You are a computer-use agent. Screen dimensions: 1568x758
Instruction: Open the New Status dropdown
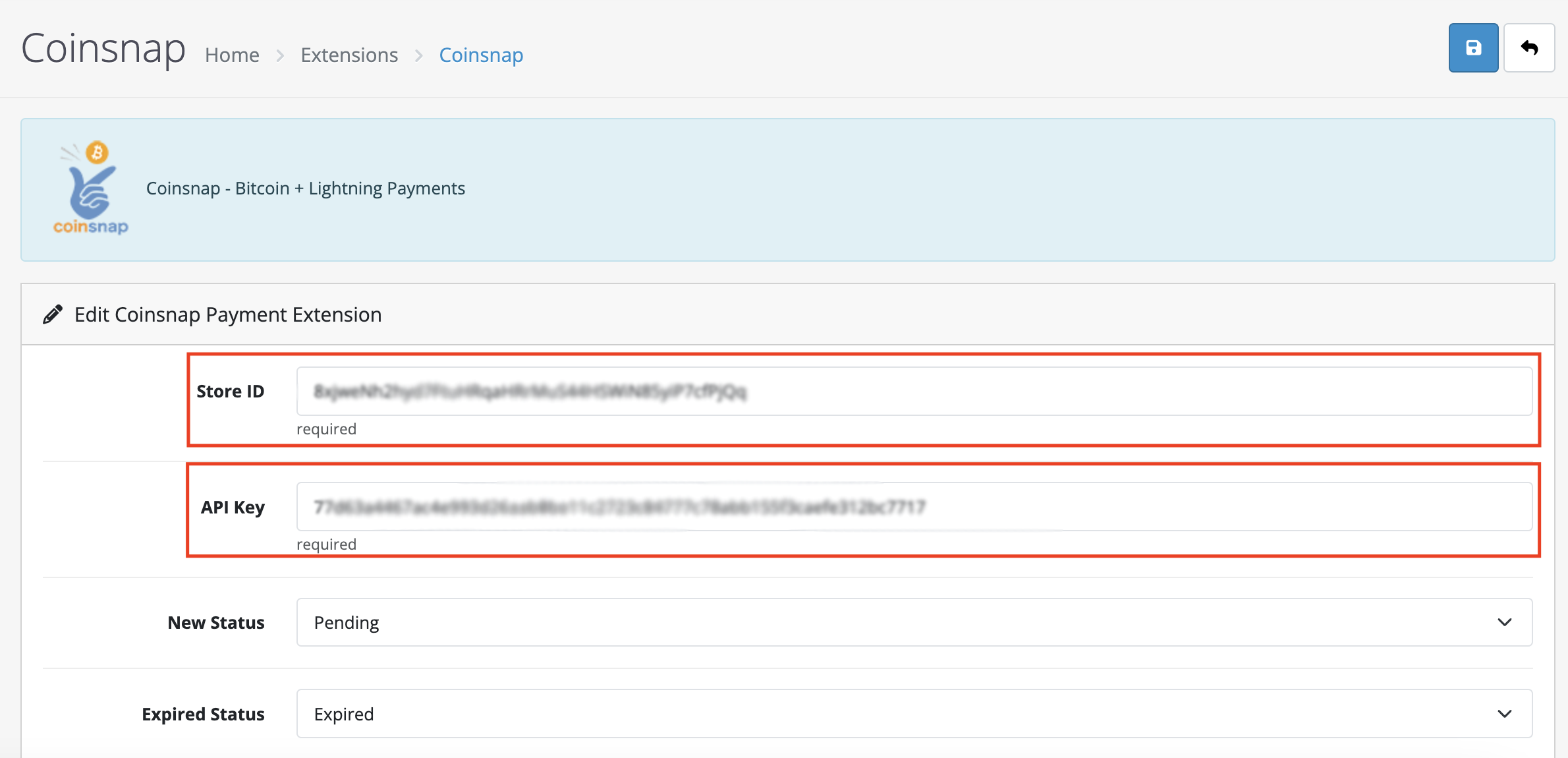[913, 622]
